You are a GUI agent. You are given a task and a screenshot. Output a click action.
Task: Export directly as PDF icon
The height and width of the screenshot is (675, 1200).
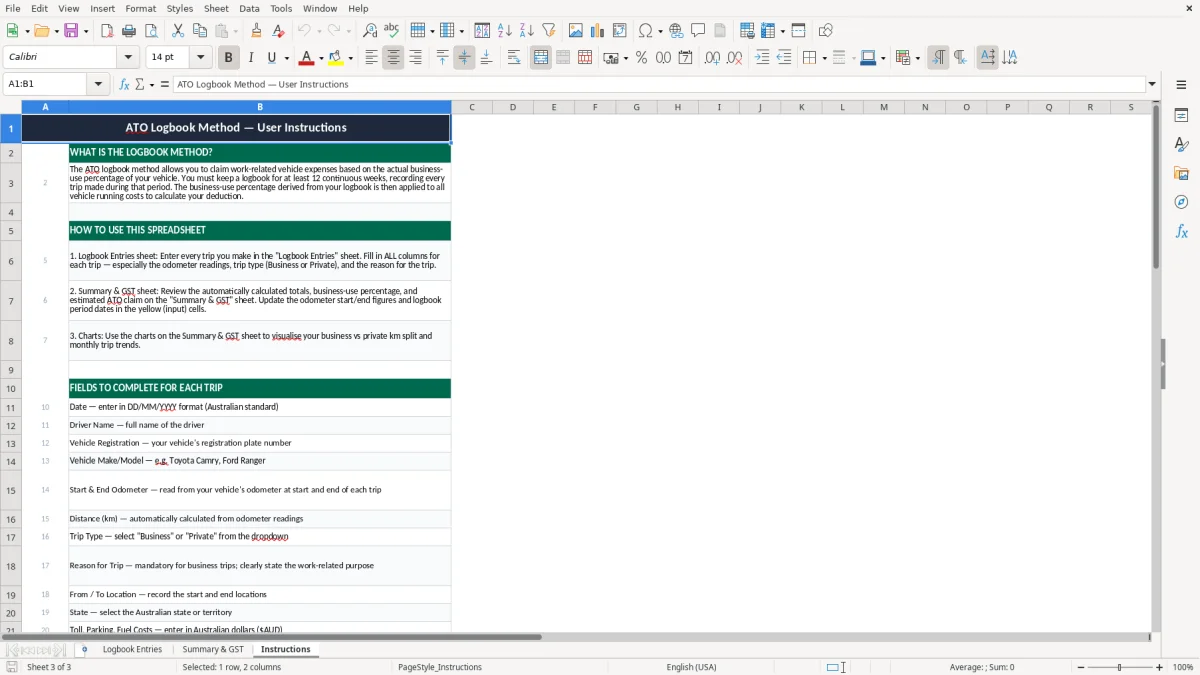[107, 31]
